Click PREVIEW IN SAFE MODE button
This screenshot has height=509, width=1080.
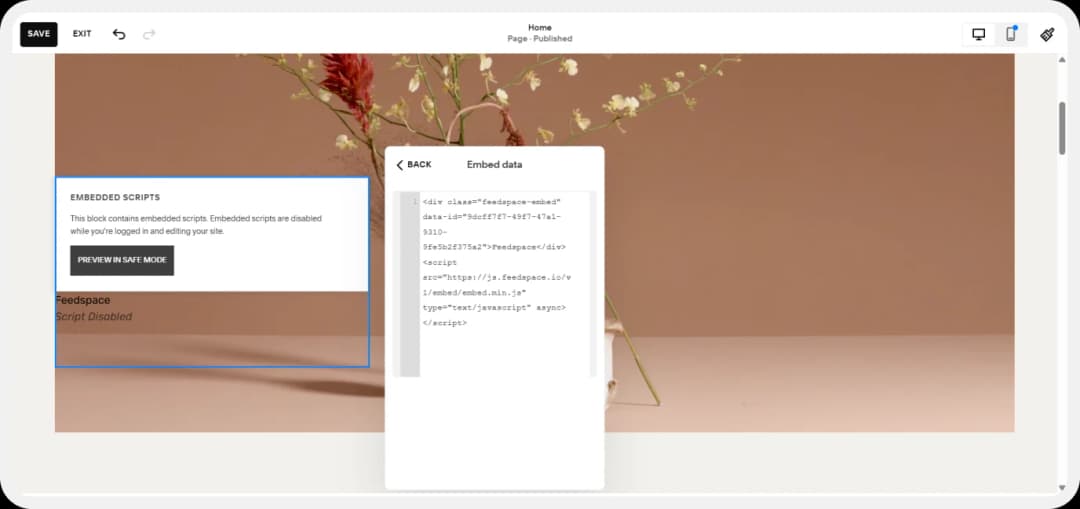coord(122,260)
